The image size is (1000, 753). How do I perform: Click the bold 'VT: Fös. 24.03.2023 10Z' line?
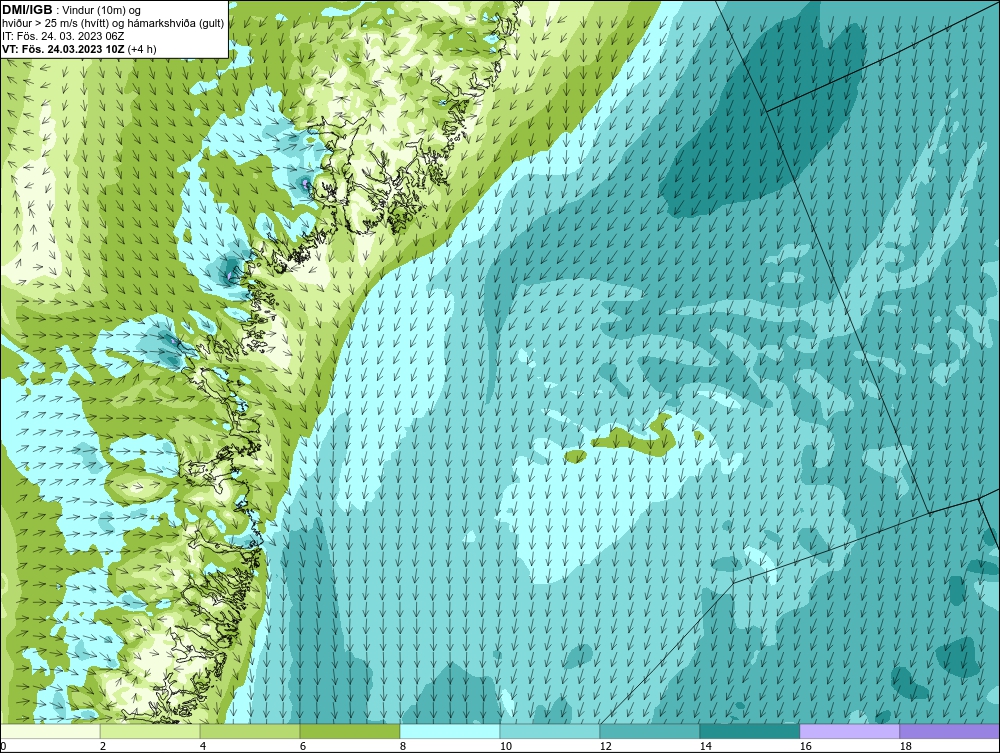tap(64, 48)
